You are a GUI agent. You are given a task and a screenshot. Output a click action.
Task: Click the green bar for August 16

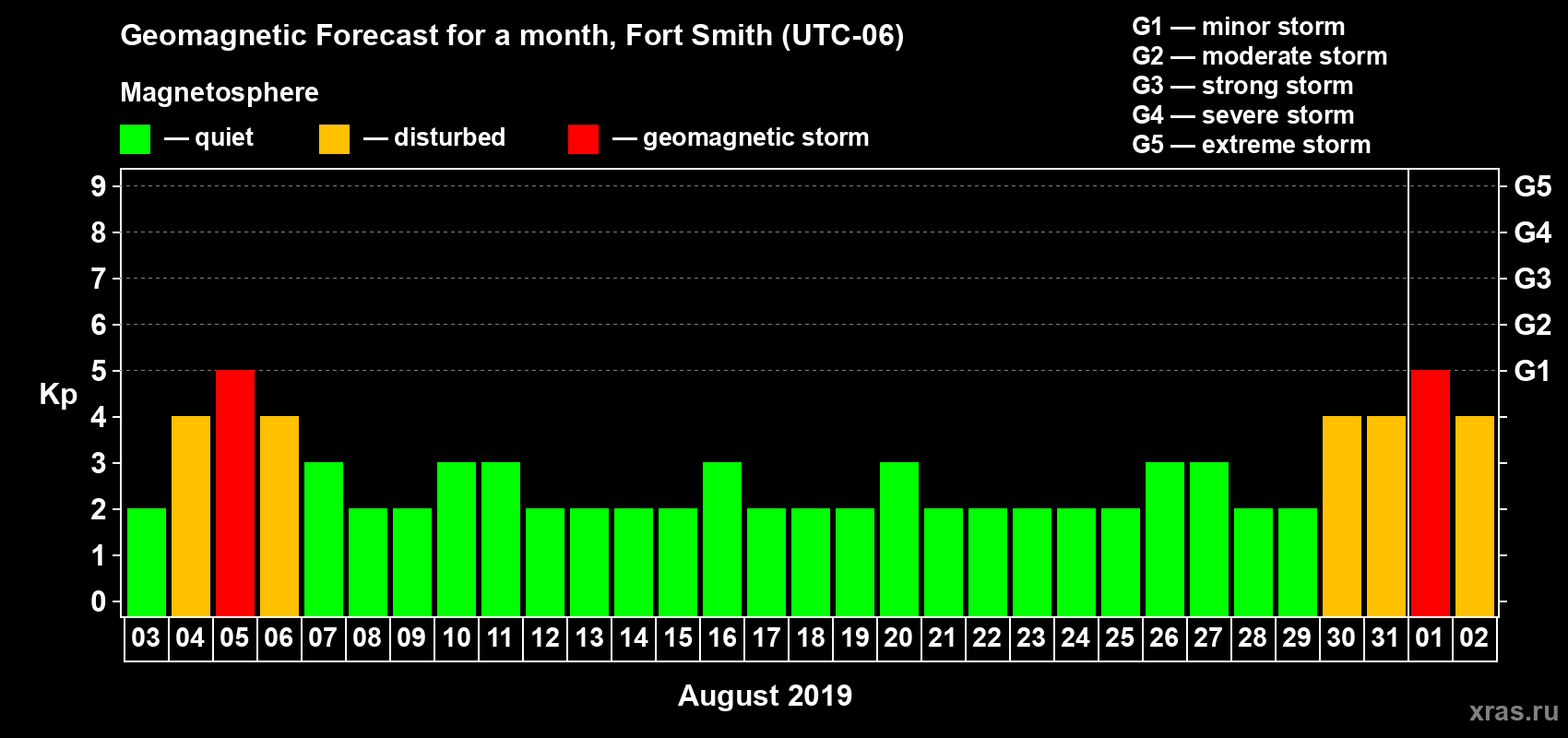coord(722,540)
